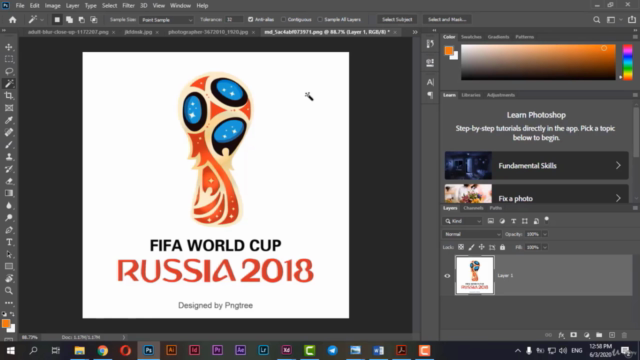Hide Layer 1 with the eye icon
The height and width of the screenshot is (360, 640).
[x=447, y=276]
